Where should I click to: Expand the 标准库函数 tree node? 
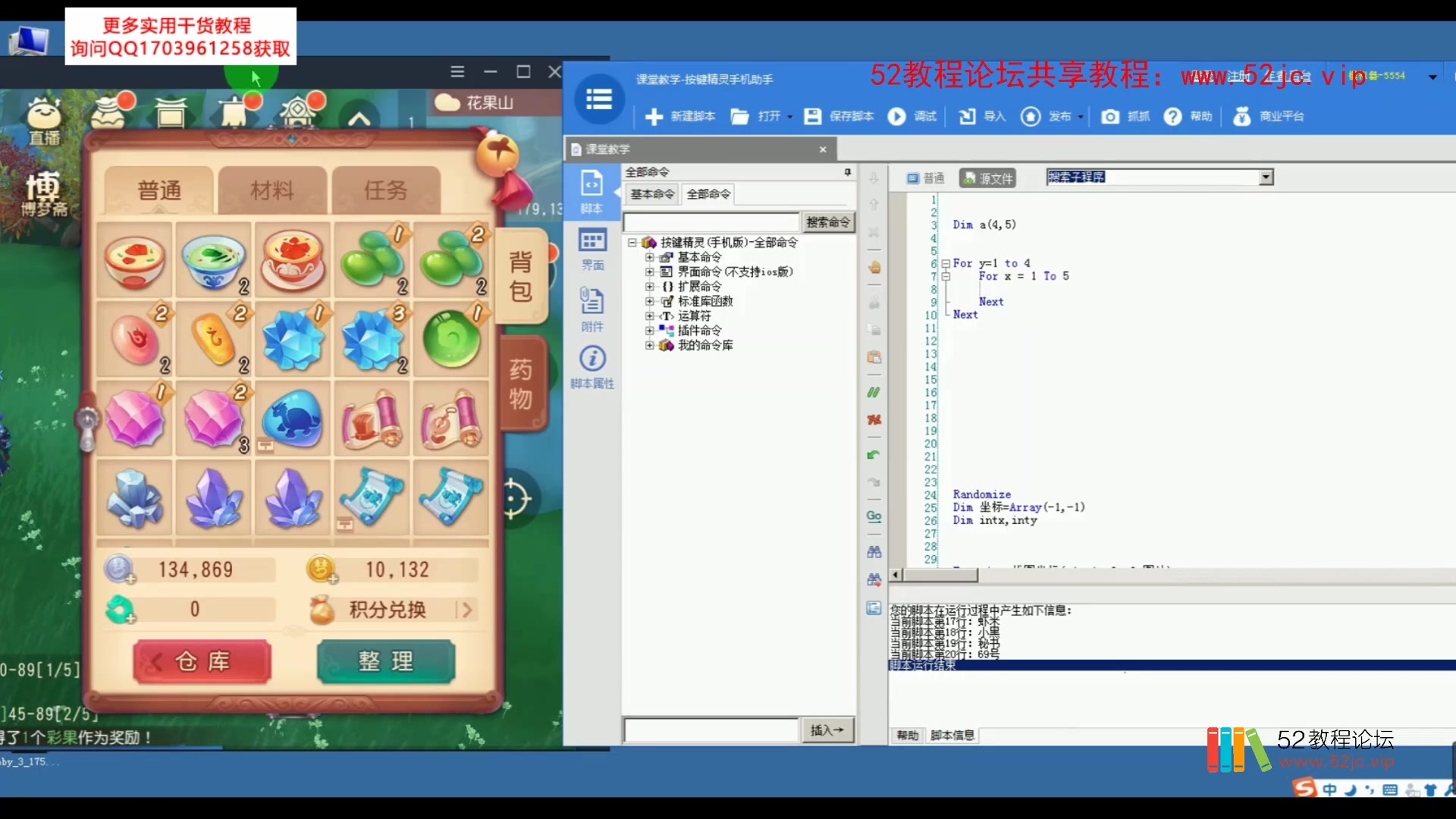click(649, 301)
